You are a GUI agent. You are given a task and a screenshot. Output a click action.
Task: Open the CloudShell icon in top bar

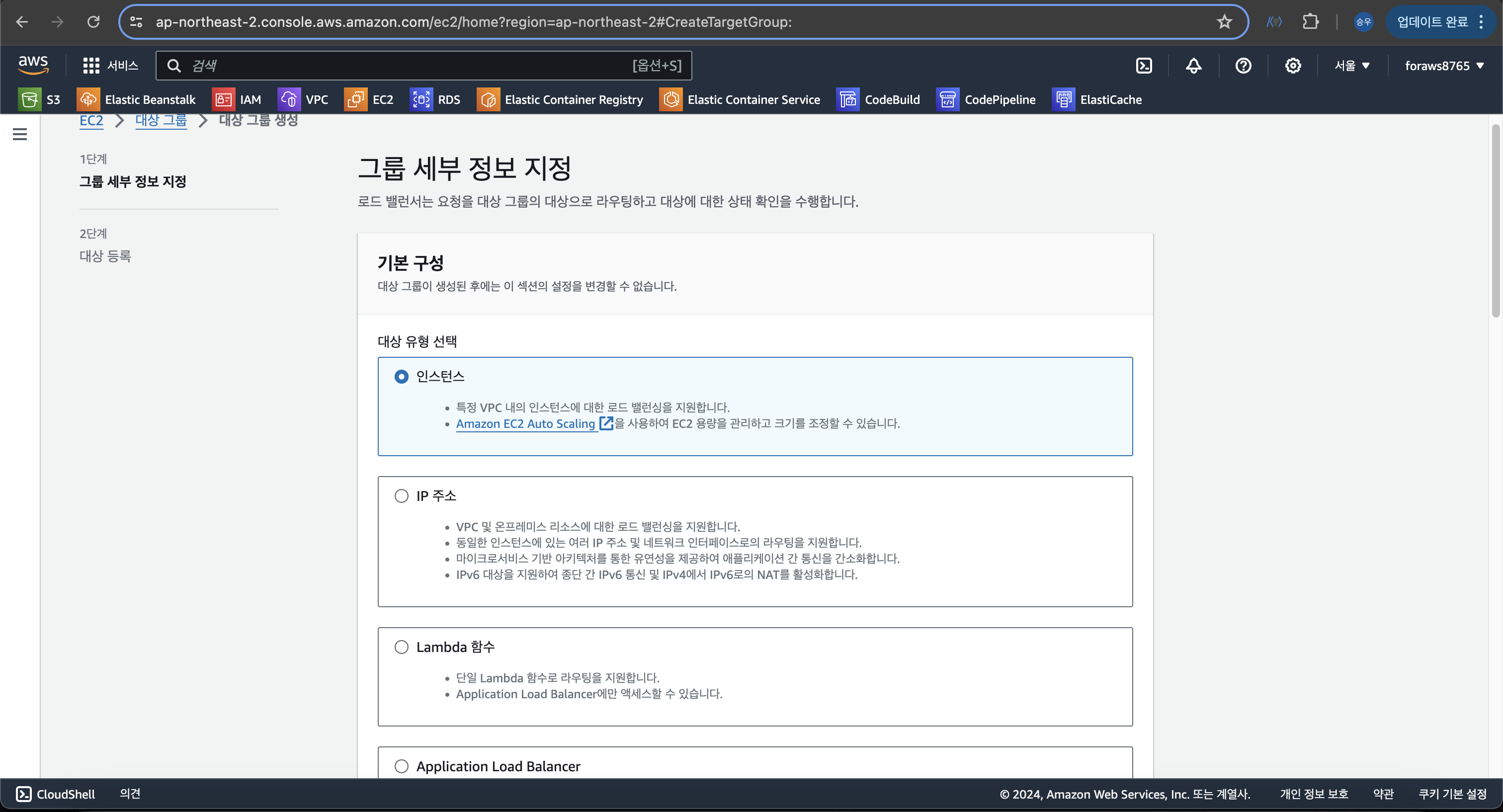1144,65
